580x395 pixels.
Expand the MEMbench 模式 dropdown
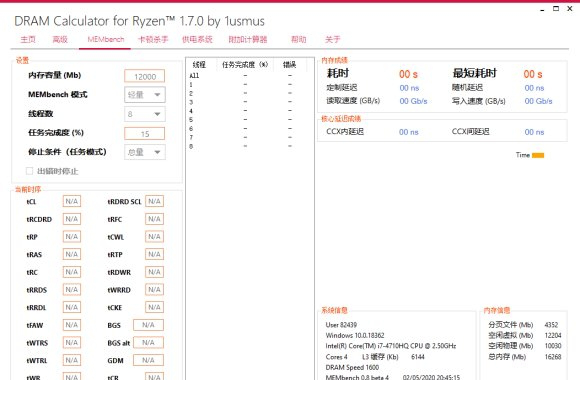pyautogui.click(x=145, y=95)
